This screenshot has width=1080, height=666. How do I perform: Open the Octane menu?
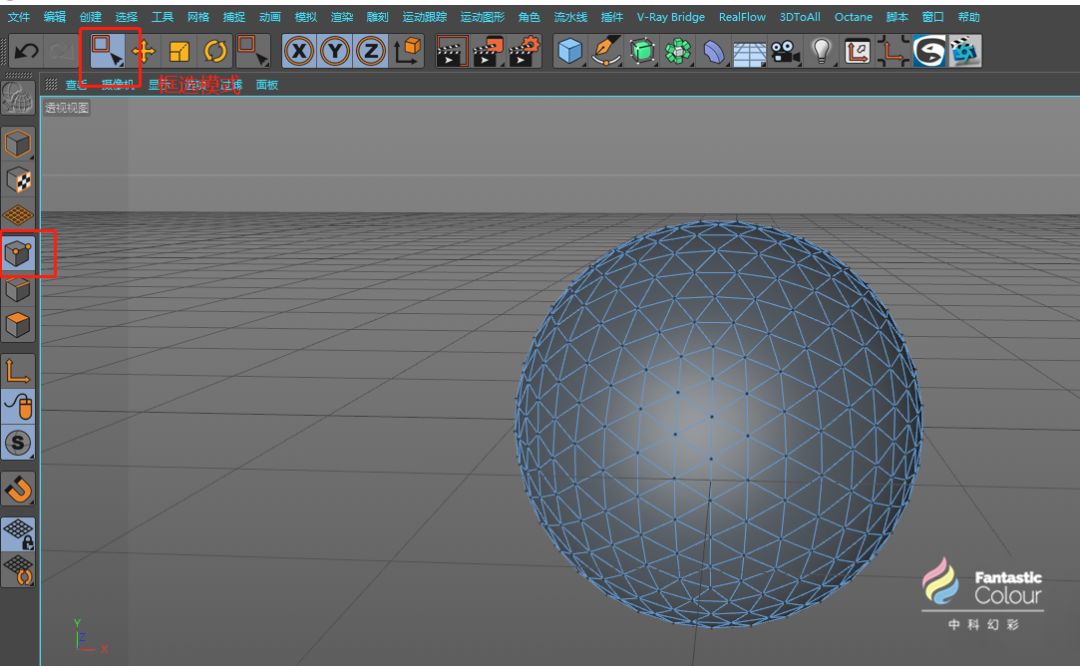coord(853,17)
